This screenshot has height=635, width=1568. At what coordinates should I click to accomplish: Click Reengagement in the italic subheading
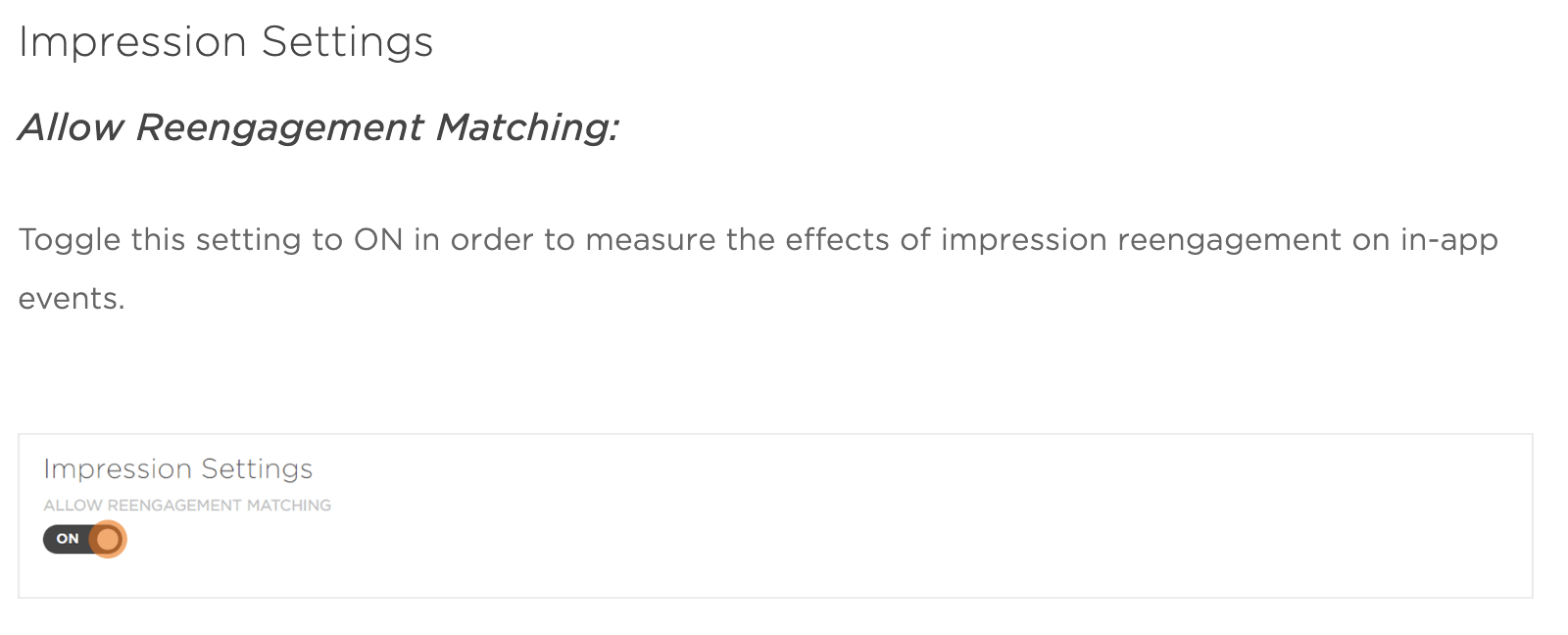coord(279,127)
